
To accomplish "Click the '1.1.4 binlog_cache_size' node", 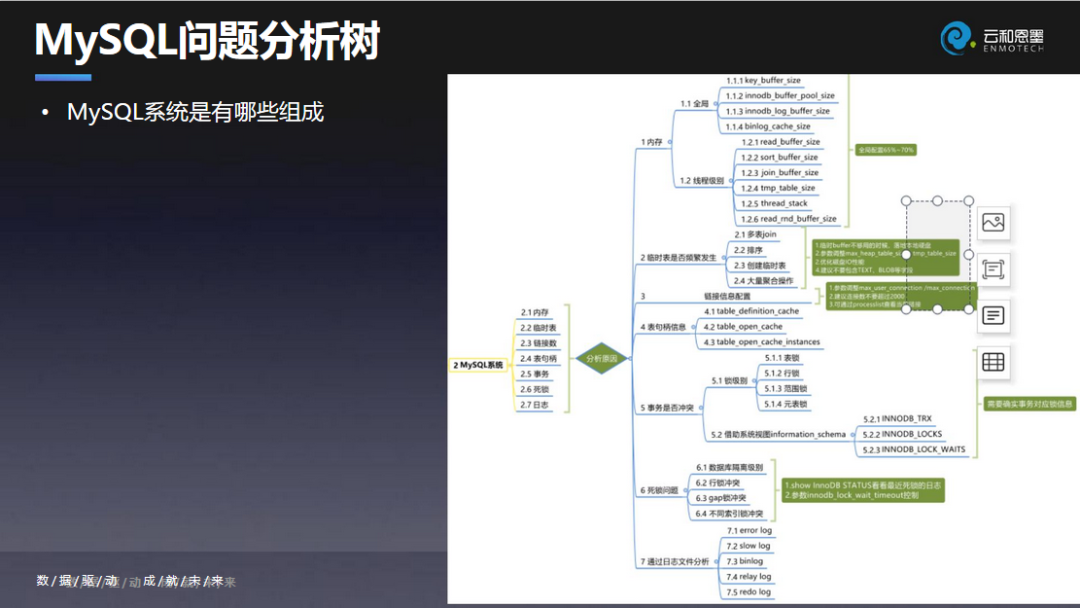I will click(x=768, y=127).
